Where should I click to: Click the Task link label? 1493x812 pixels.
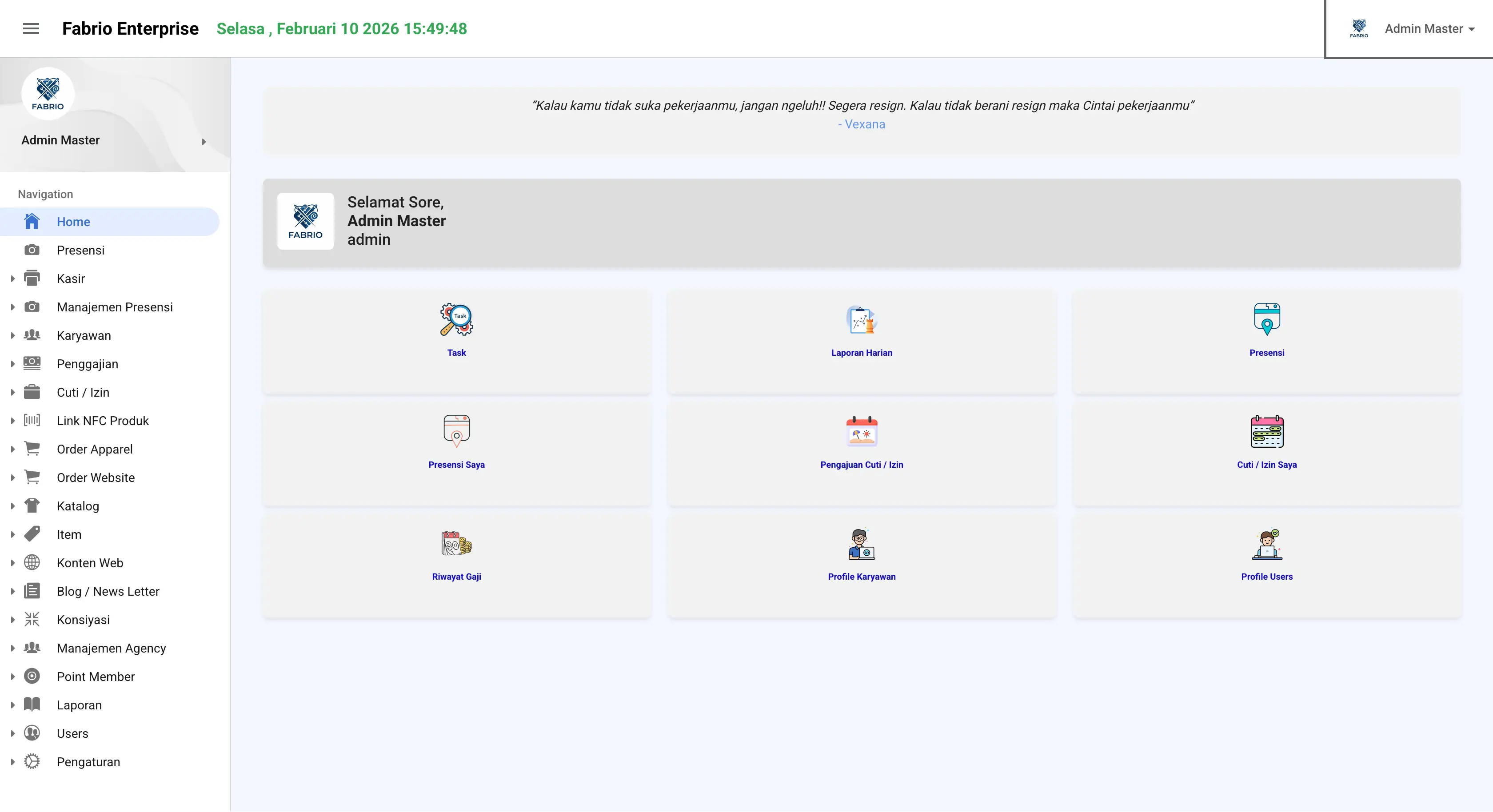coord(456,352)
